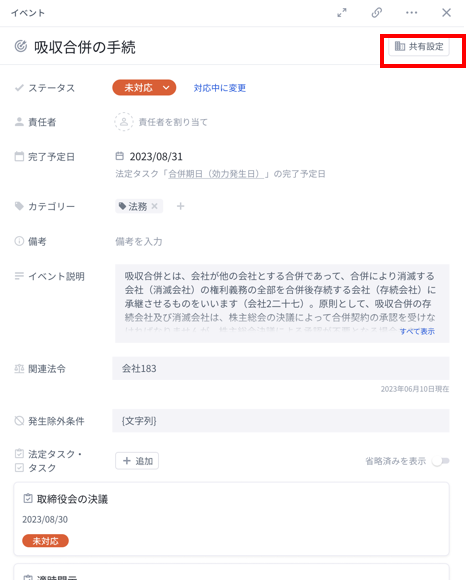
Task: Add a category with the plus icon
Action: click(x=181, y=206)
